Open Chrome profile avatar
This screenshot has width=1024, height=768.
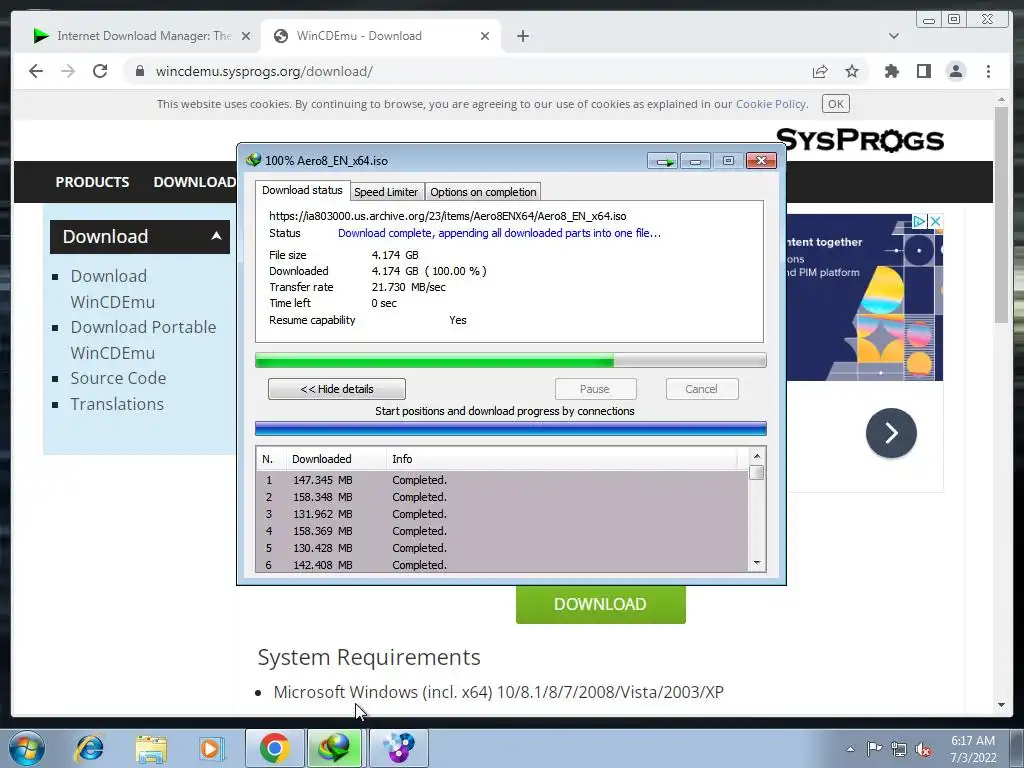coord(956,71)
